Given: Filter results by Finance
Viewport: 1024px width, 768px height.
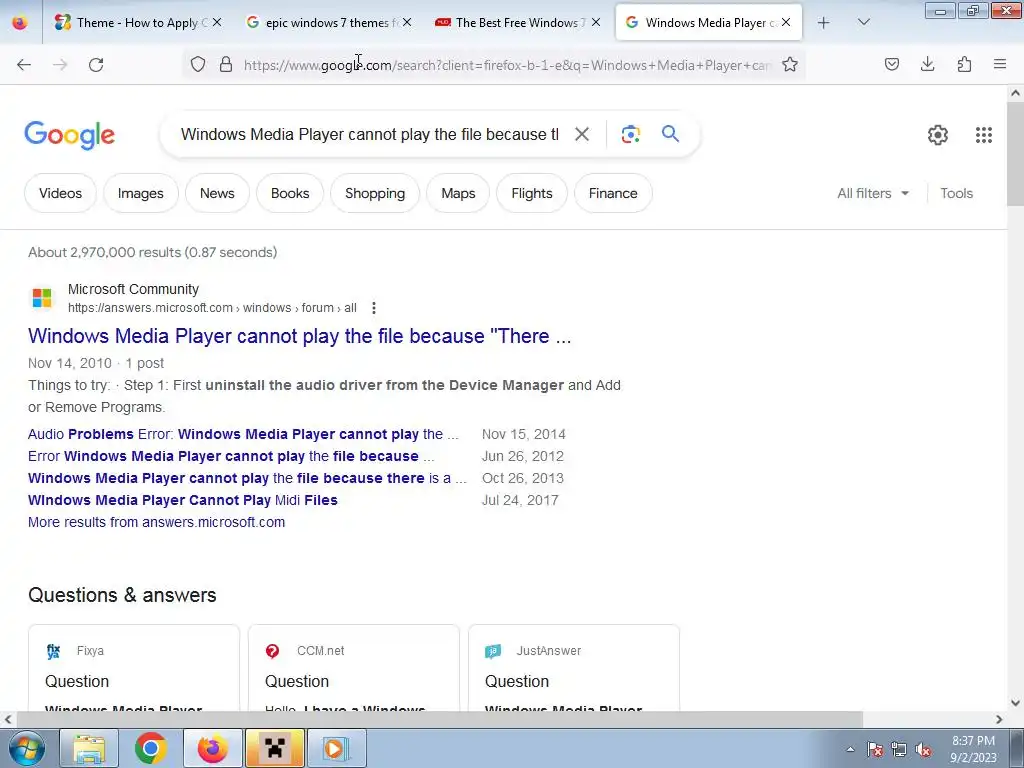Looking at the screenshot, I should (x=613, y=193).
